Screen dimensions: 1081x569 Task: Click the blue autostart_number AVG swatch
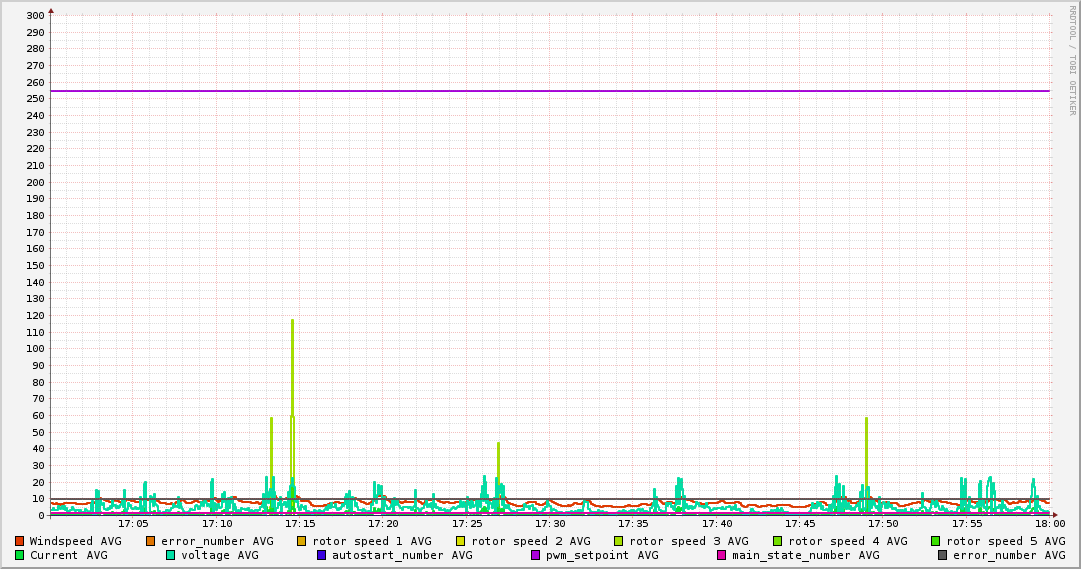(x=322, y=555)
